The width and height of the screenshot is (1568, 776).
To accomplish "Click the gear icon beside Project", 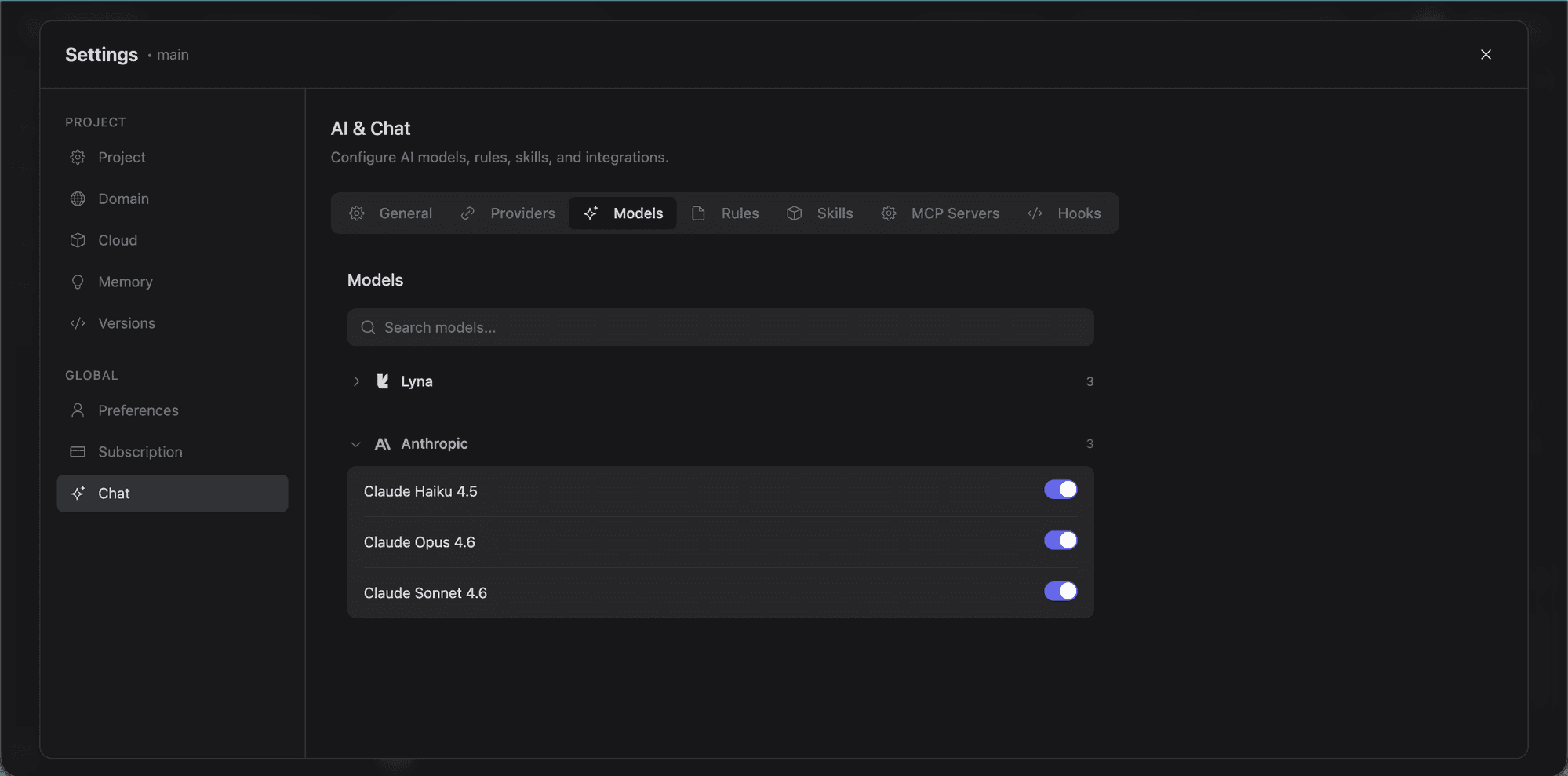I will point(78,158).
